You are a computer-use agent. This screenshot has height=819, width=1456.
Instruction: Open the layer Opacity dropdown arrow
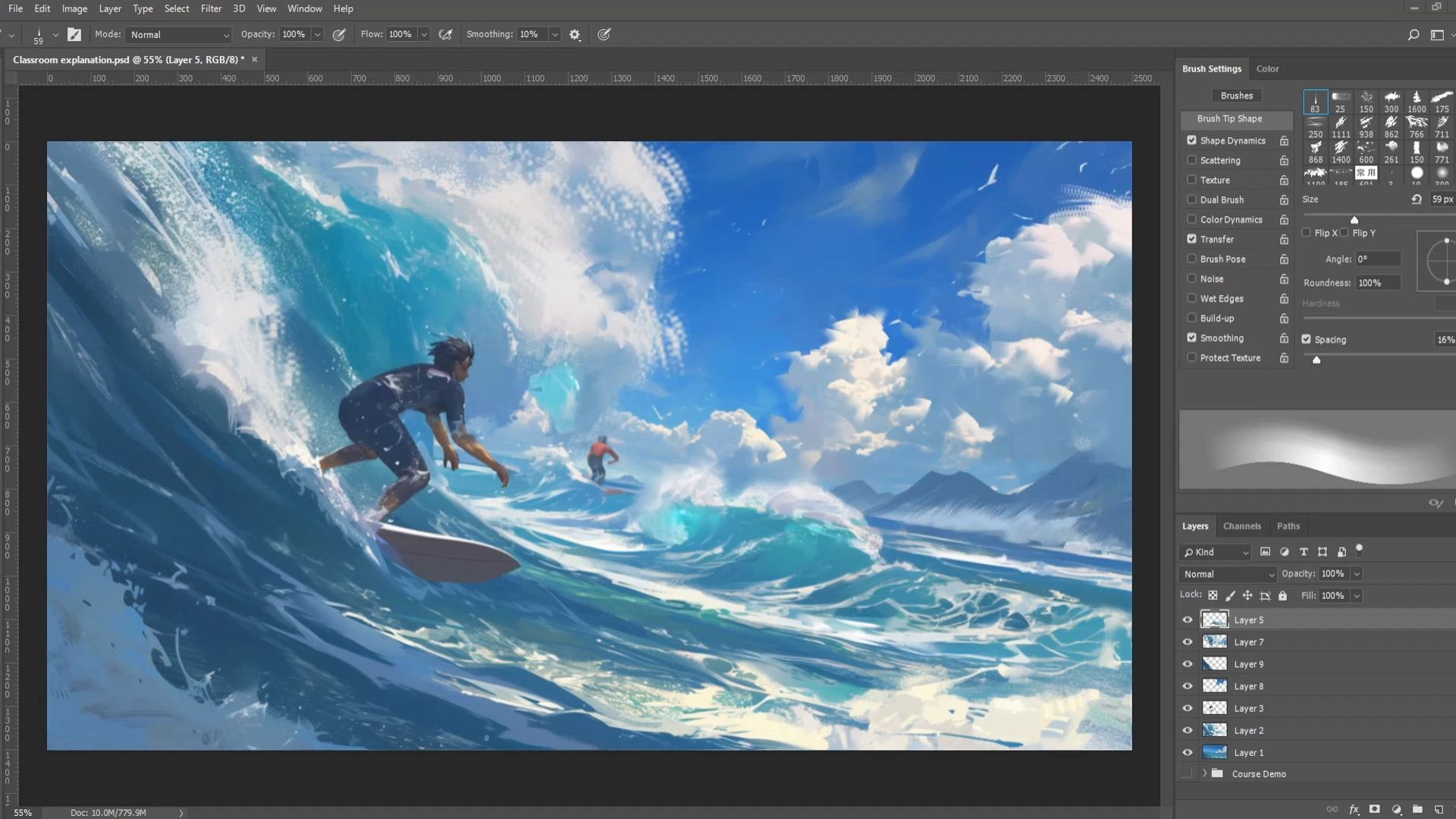1357,574
